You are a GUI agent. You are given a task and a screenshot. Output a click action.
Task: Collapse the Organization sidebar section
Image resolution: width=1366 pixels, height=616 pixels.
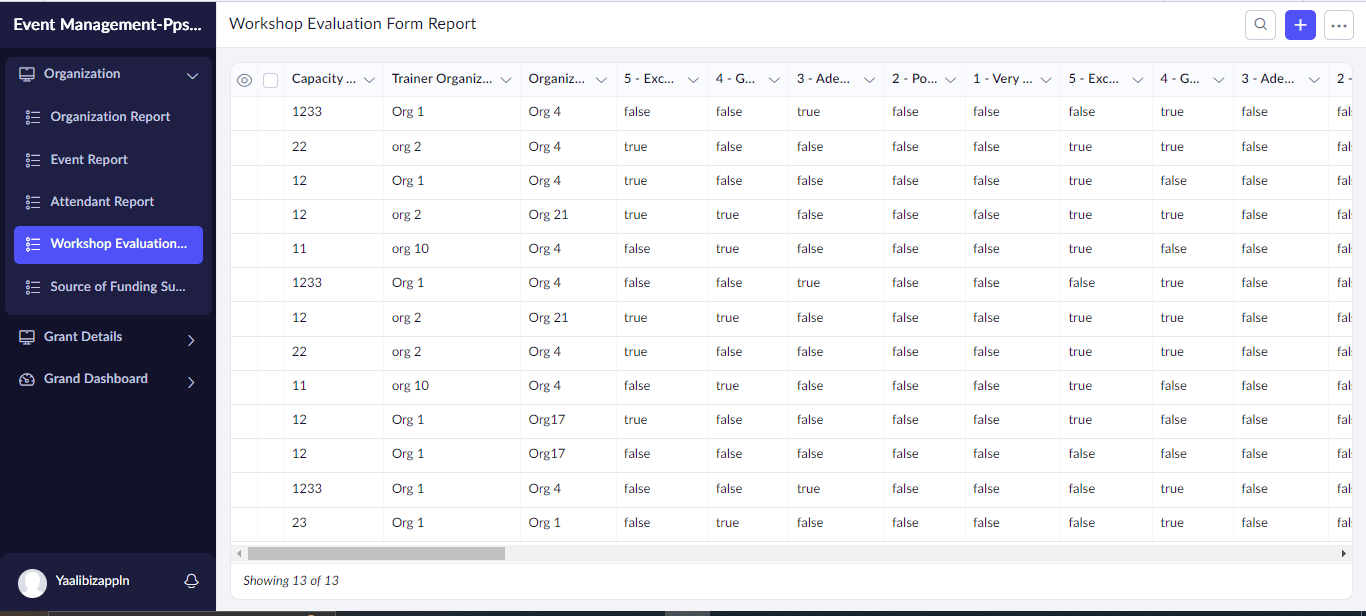[x=192, y=75]
